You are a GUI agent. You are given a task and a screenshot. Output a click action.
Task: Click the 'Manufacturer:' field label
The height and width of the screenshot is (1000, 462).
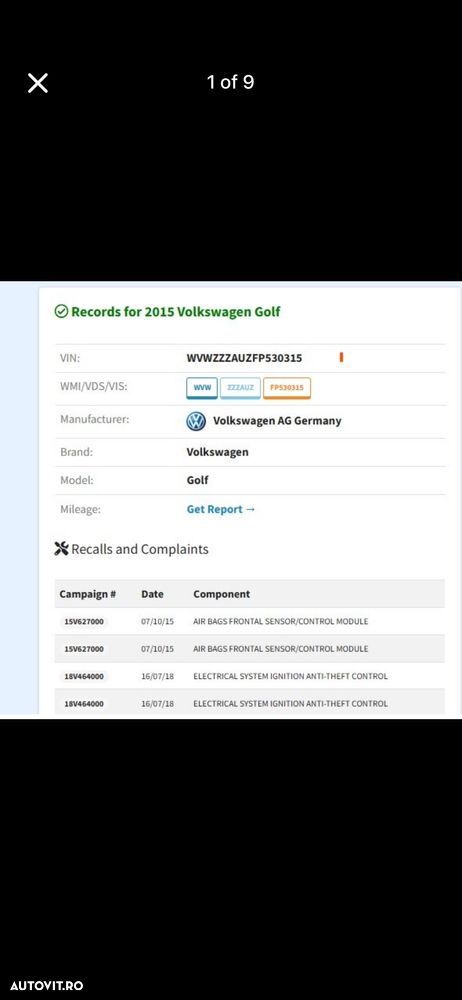pos(94,420)
